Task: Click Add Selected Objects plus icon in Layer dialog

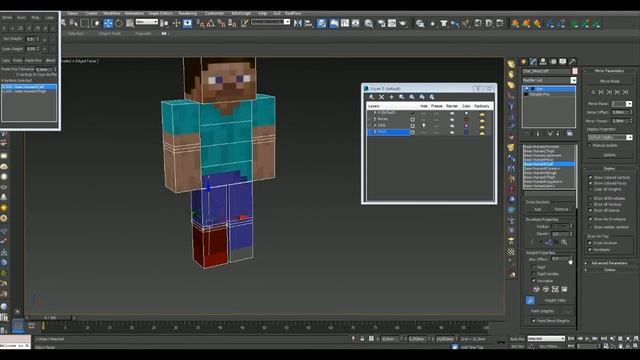Action: [391, 97]
